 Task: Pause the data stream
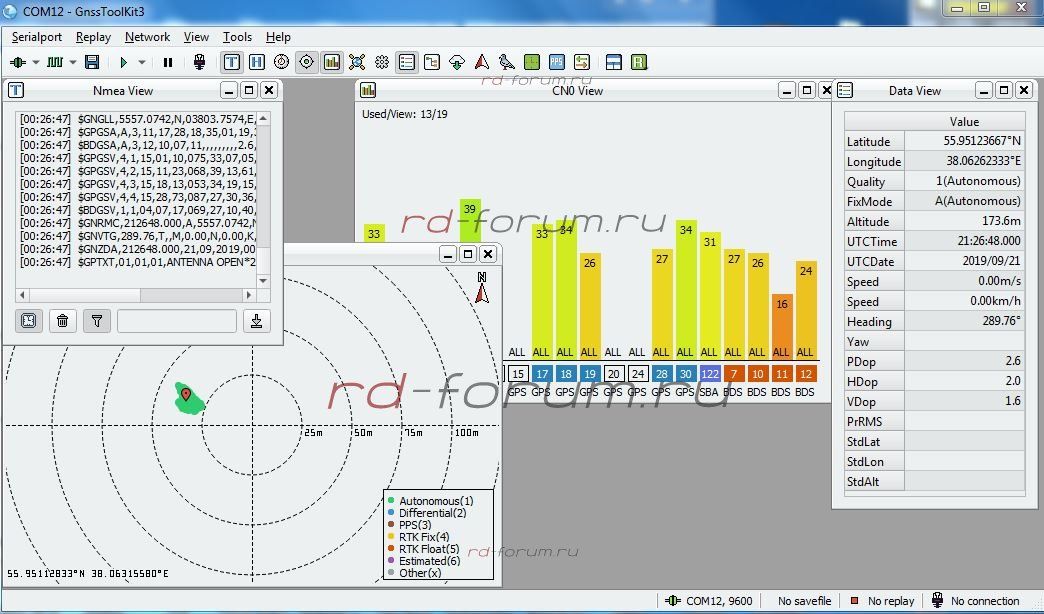tap(168, 62)
